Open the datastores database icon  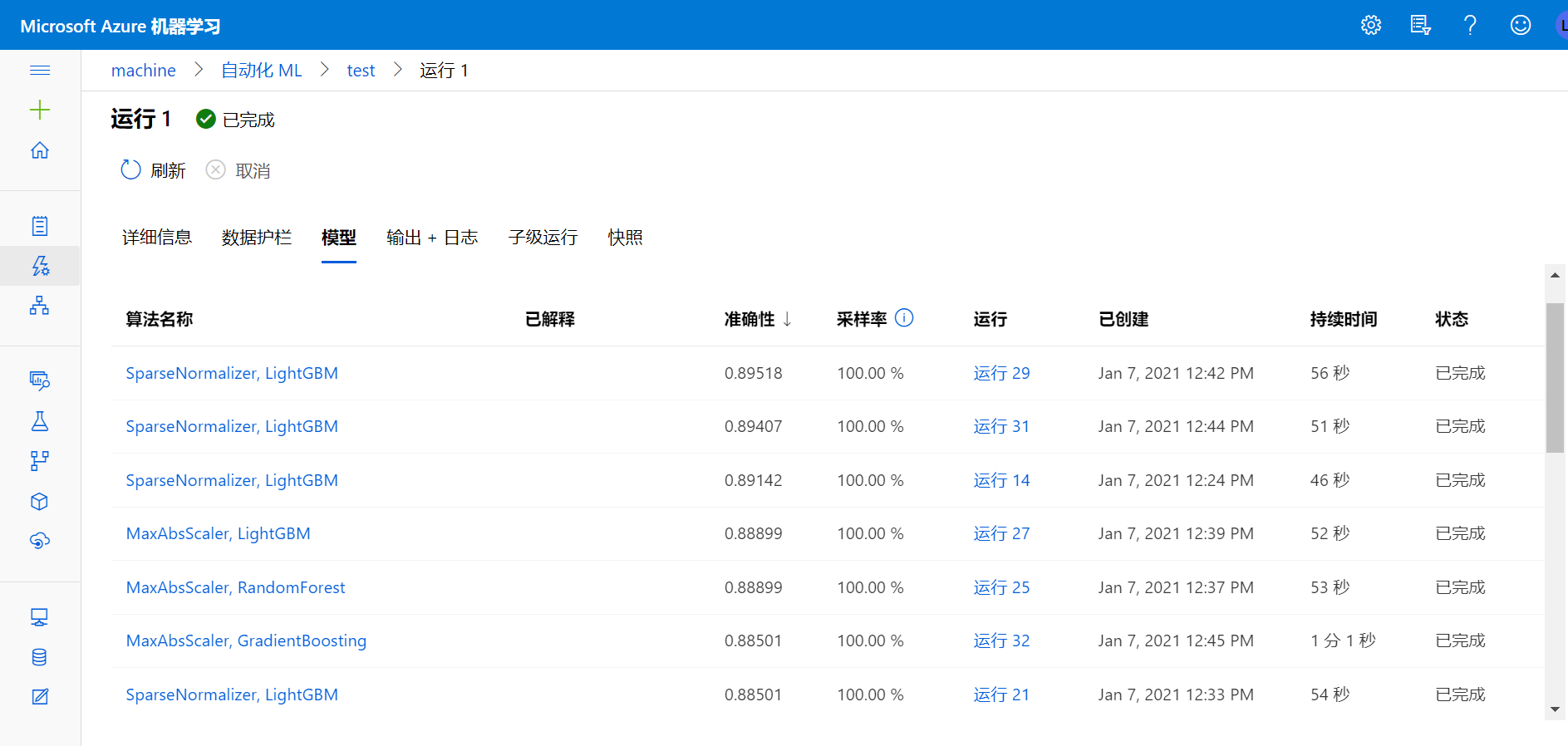click(40, 657)
